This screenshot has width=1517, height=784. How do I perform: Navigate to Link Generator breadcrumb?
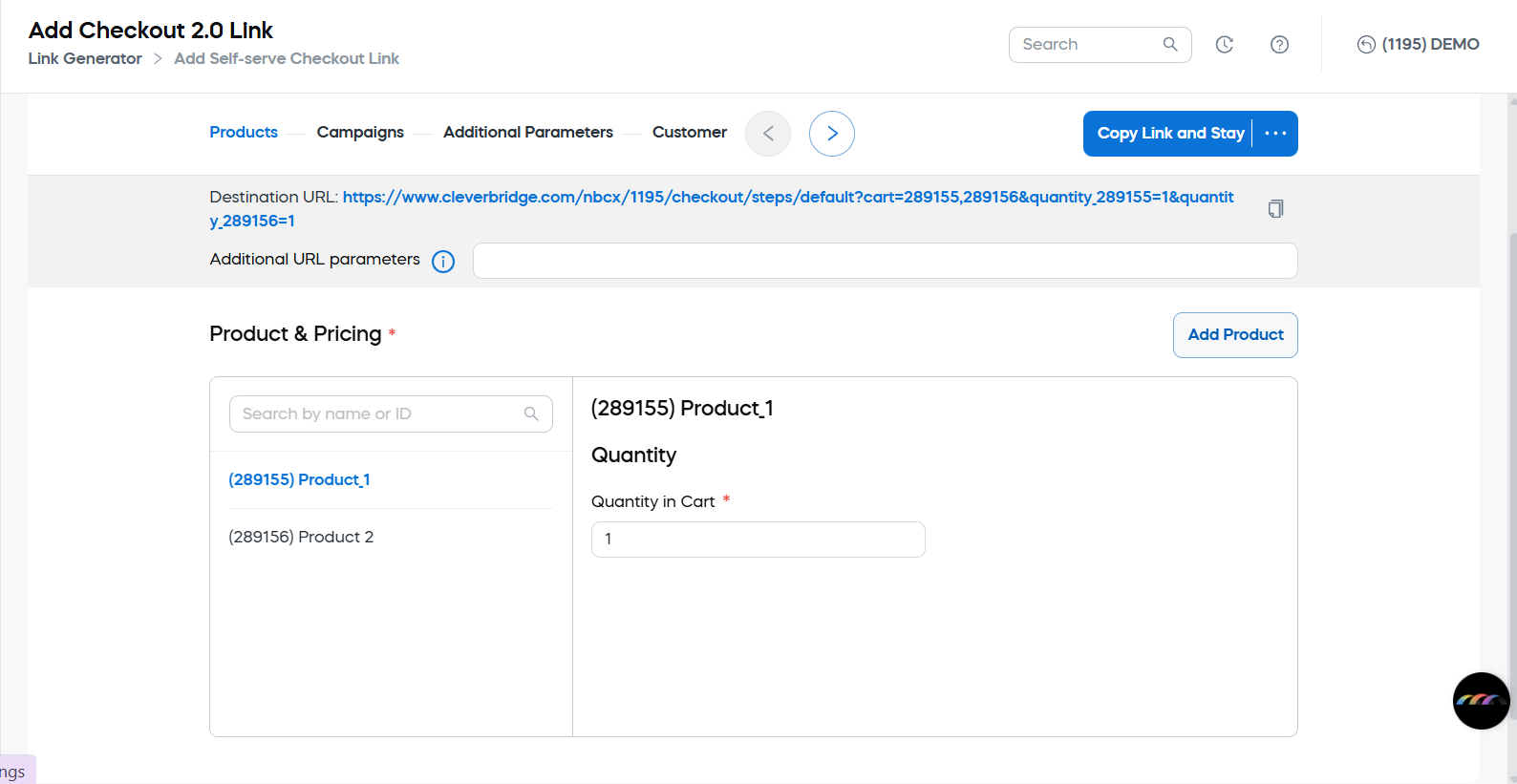85,59
